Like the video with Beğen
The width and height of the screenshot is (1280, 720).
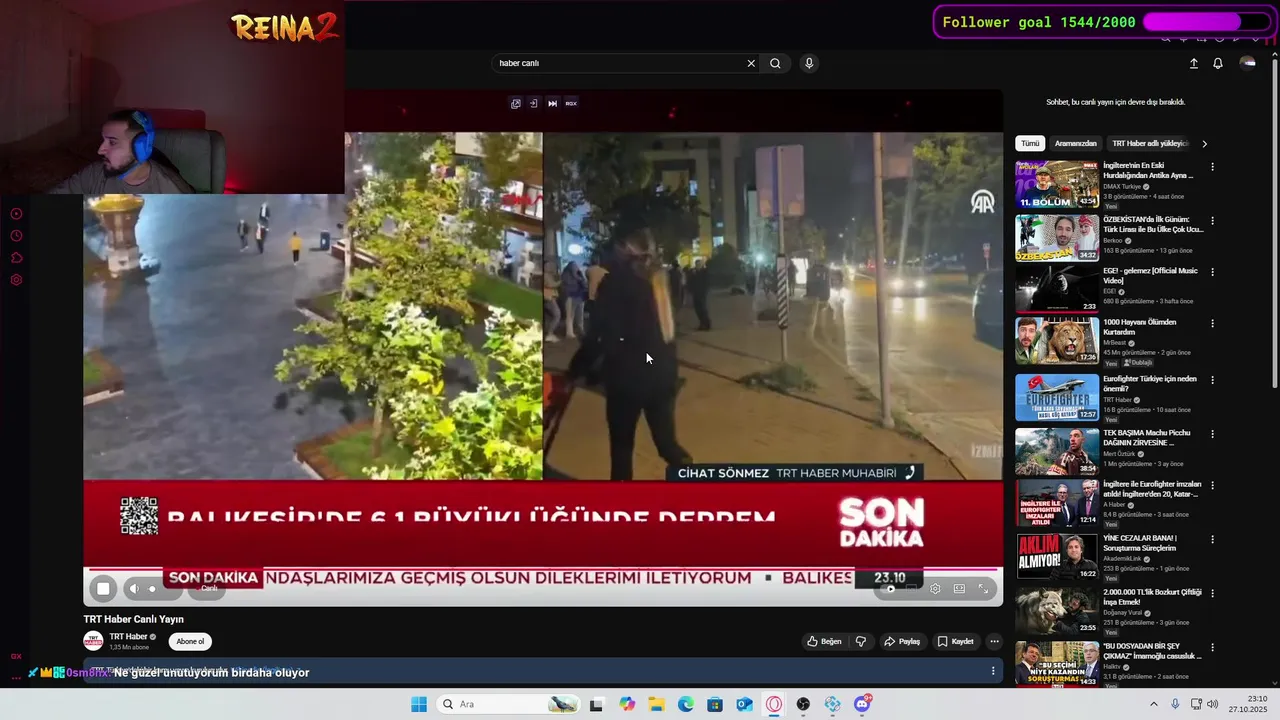(x=825, y=641)
